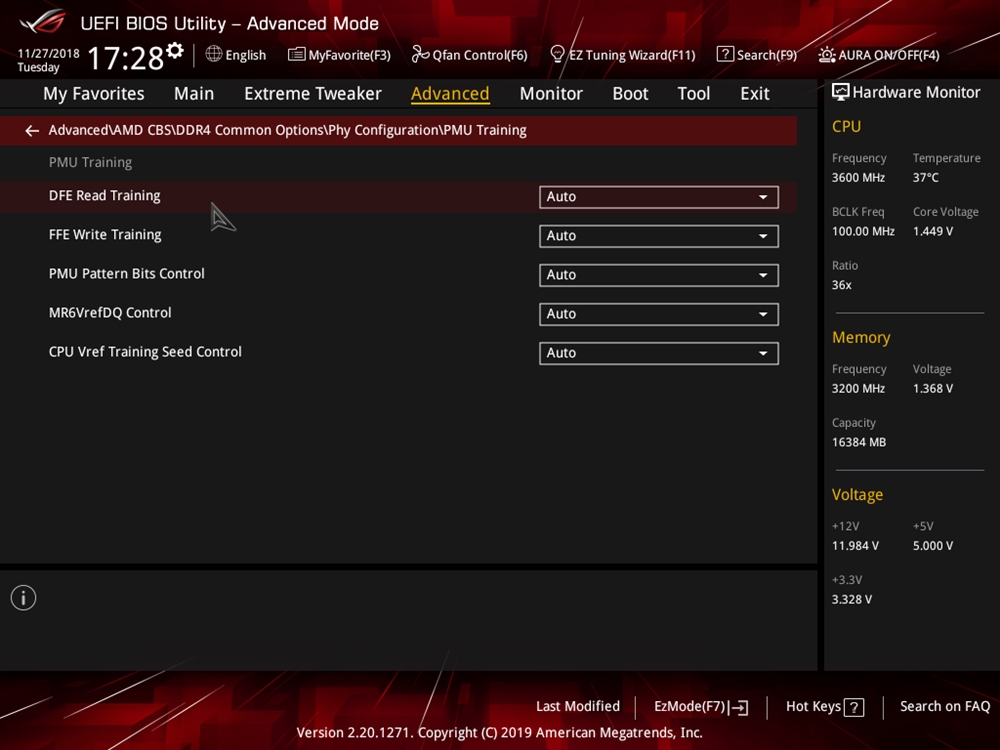Open PMU Pattern Bits Control dropdown
This screenshot has height=750, width=1000.
[x=659, y=275]
